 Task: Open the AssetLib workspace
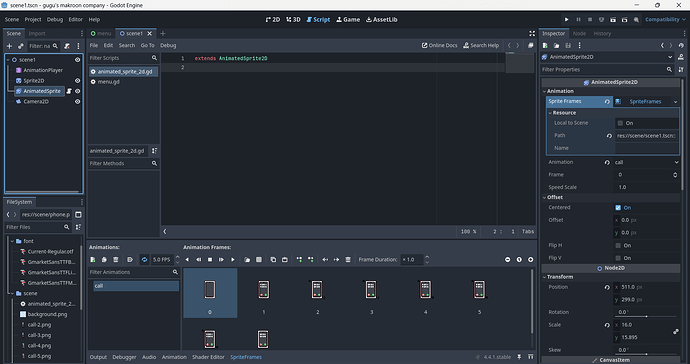coord(382,19)
